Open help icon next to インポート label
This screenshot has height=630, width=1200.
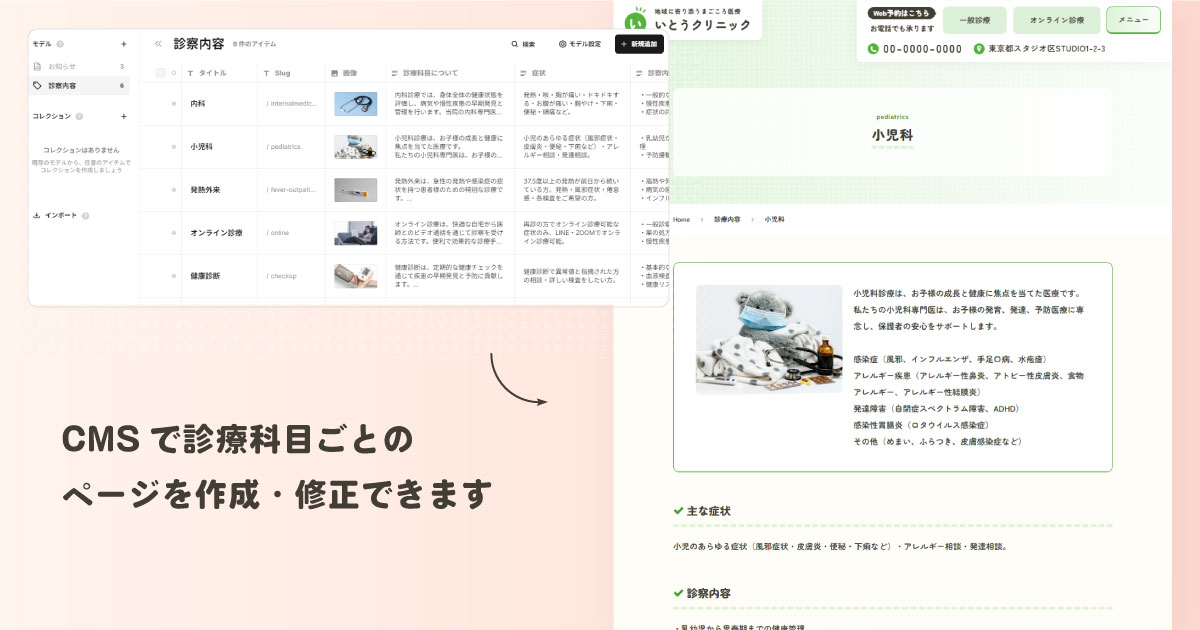(85, 215)
